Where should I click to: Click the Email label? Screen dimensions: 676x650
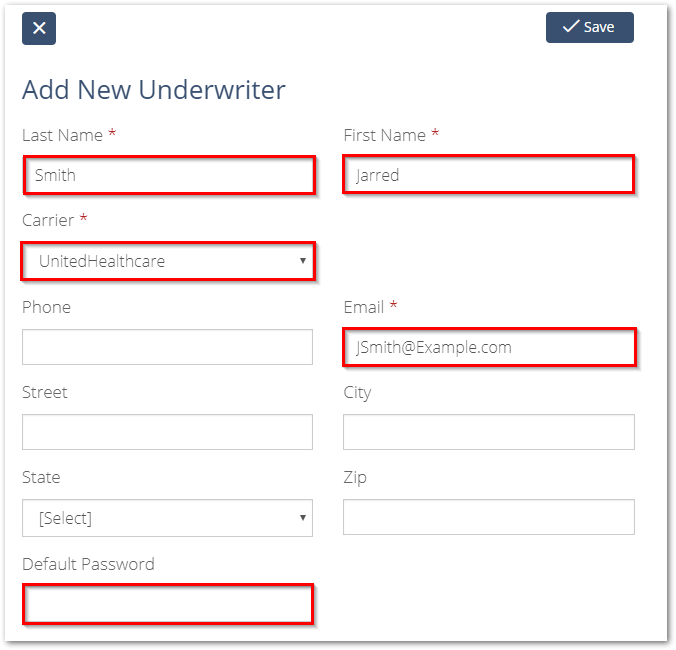coord(363,307)
